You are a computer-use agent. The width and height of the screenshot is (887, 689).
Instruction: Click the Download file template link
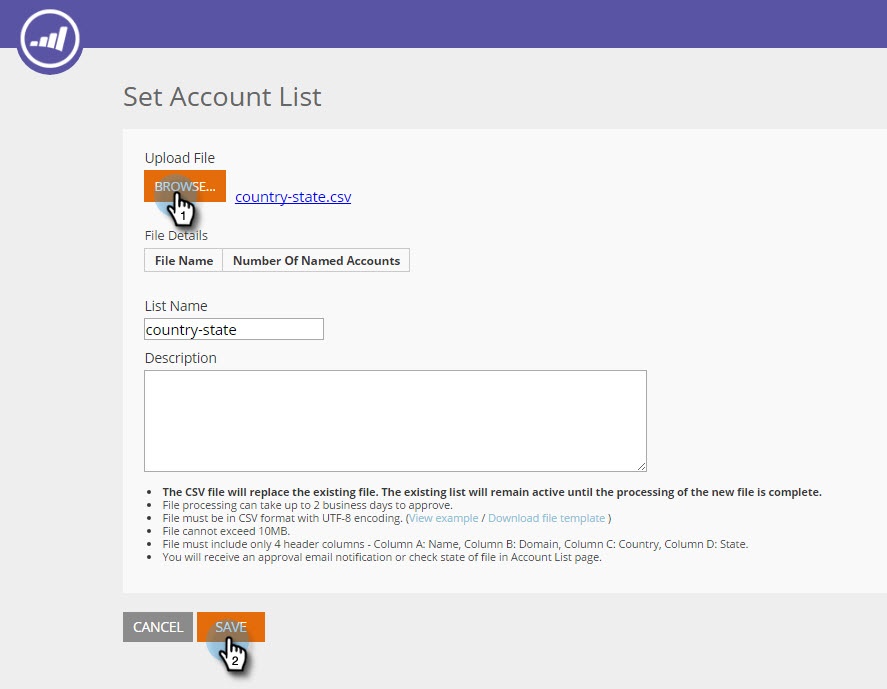coord(546,518)
